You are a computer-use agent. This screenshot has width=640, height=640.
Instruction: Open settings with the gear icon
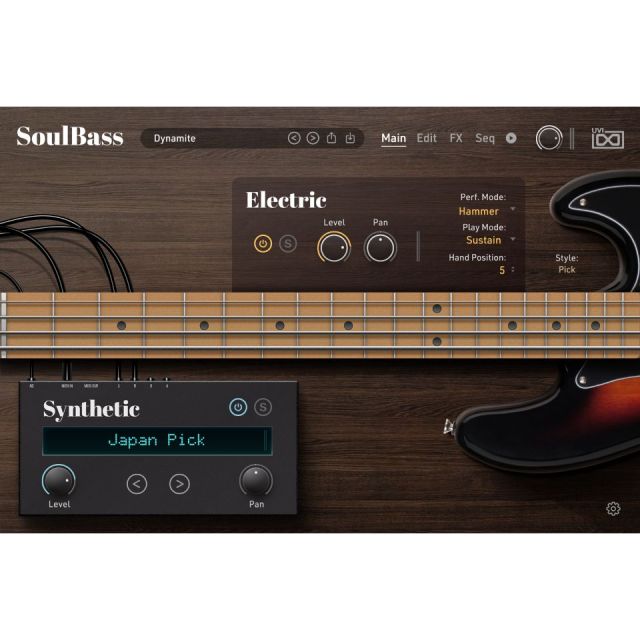coord(613,509)
